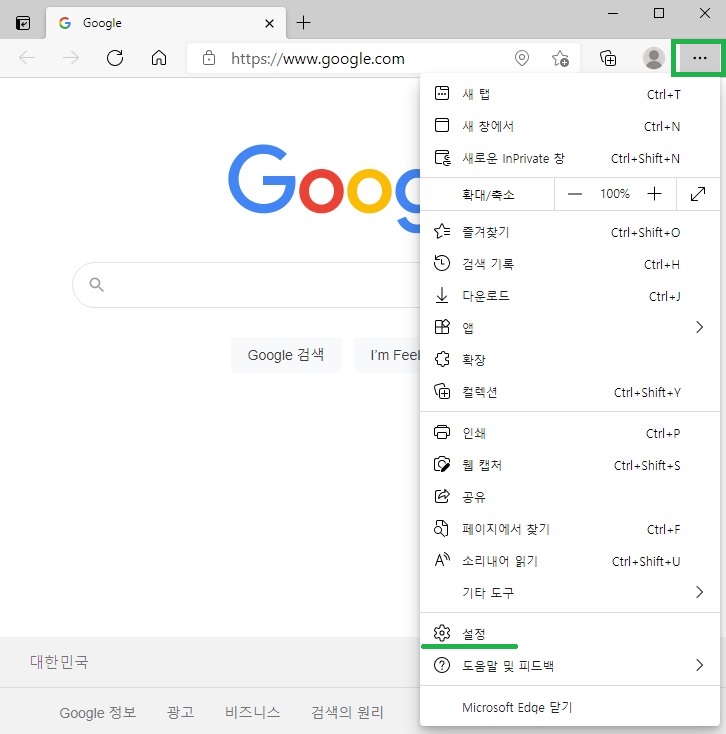Open 즐겨찾기 favorites menu item
This screenshot has height=734, width=726.
click(570, 232)
